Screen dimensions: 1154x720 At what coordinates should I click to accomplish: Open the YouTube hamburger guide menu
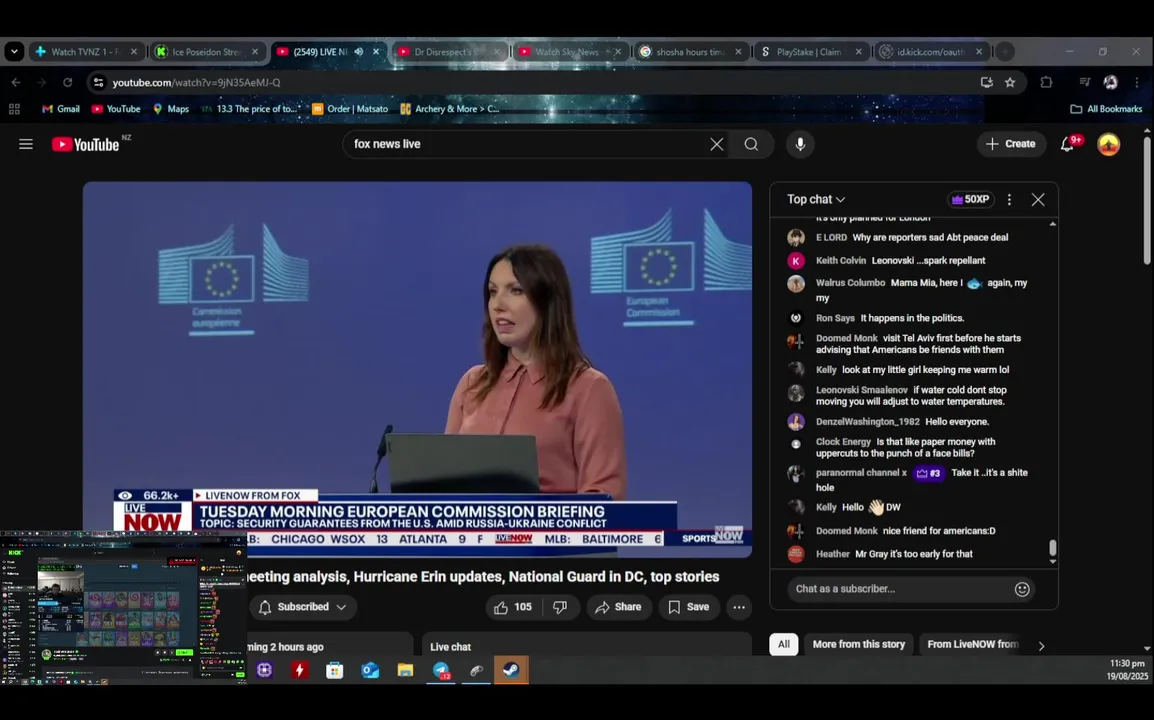(26, 144)
